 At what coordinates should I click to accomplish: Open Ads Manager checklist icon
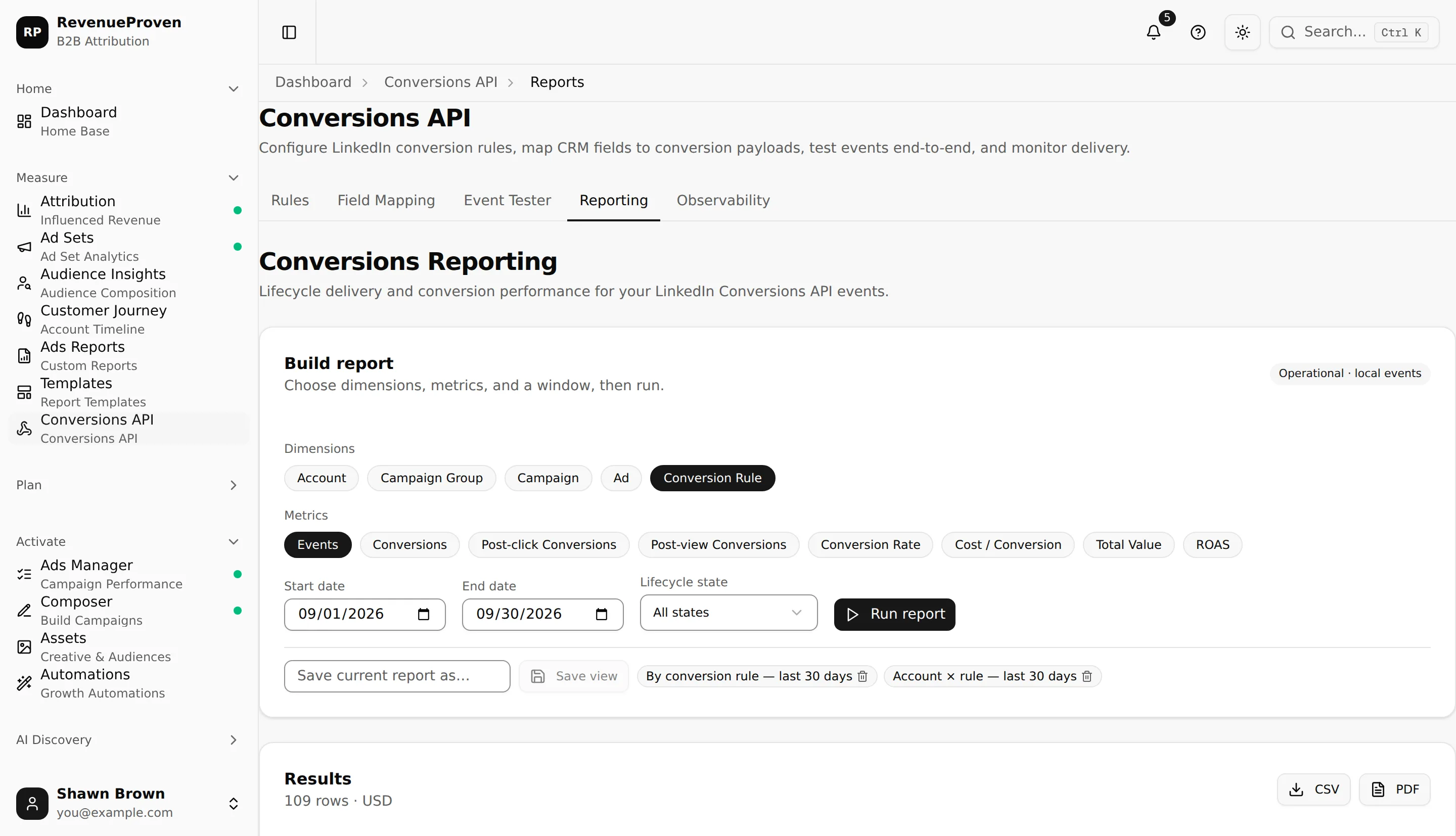24,574
